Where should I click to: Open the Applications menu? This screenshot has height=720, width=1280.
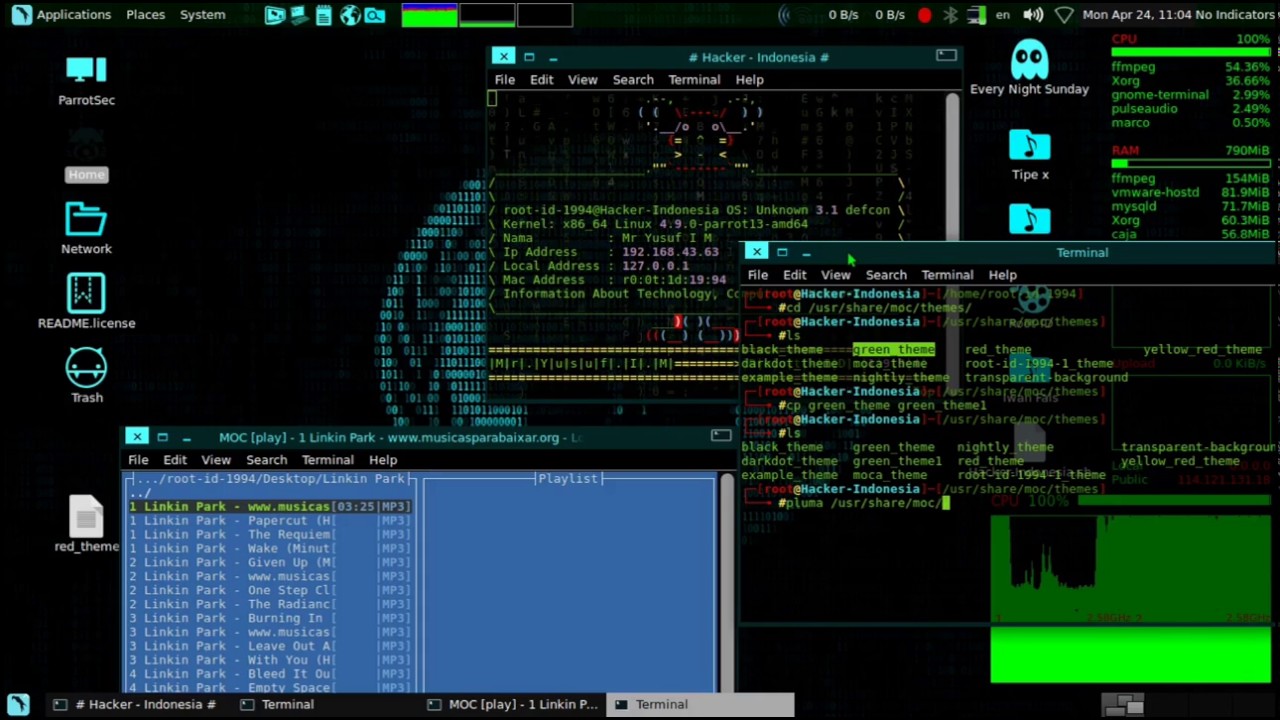tap(73, 15)
